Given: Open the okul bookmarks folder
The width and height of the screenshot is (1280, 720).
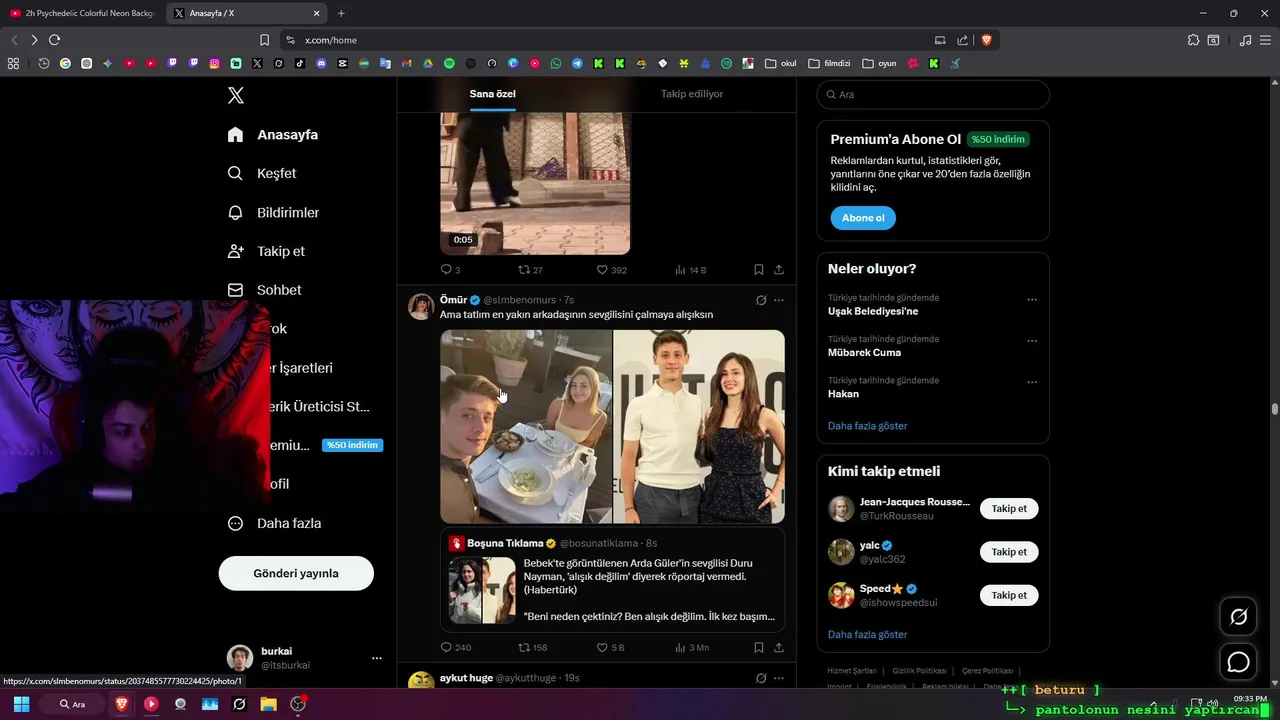Looking at the screenshot, I should [781, 63].
